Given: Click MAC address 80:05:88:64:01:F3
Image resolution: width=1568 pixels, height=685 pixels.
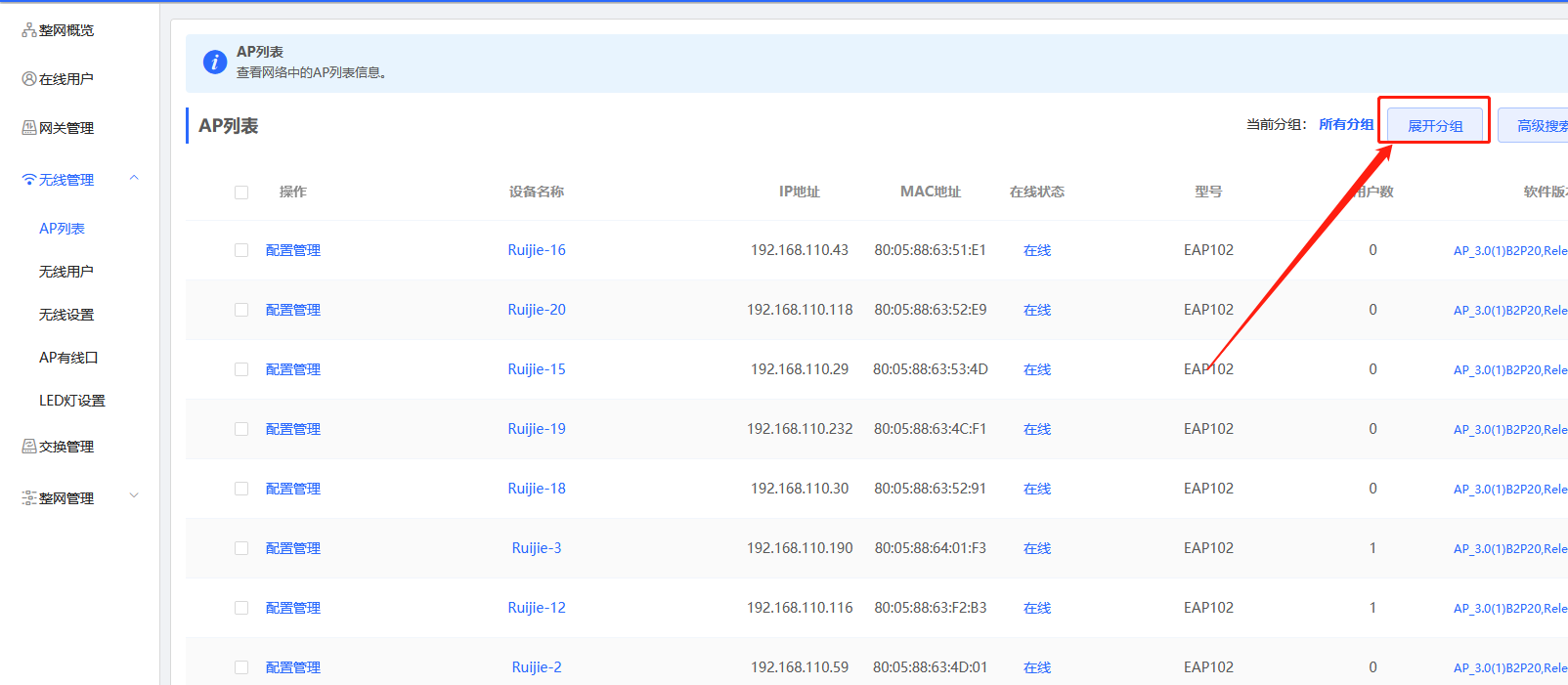Looking at the screenshot, I should (931, 548).
